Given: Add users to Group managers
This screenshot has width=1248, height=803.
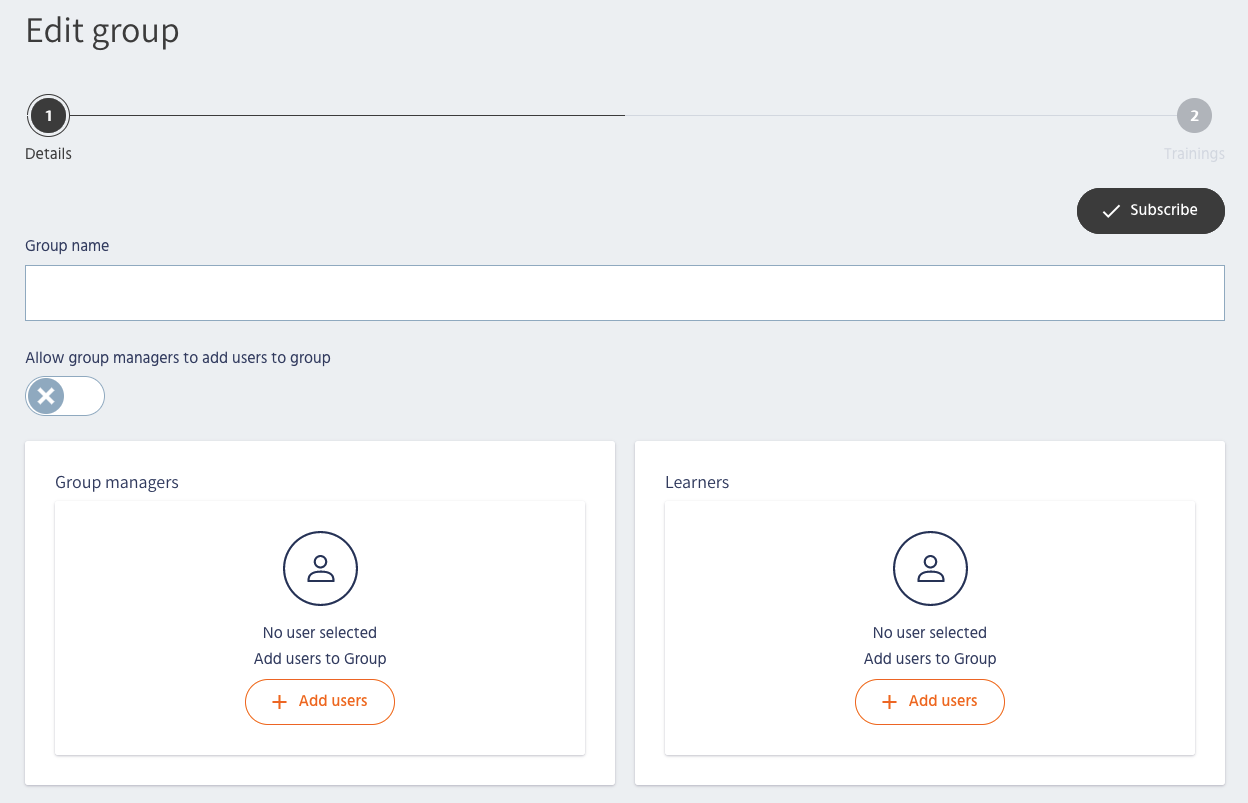Looking at the screenshot, I should click(x=320, y=702).
